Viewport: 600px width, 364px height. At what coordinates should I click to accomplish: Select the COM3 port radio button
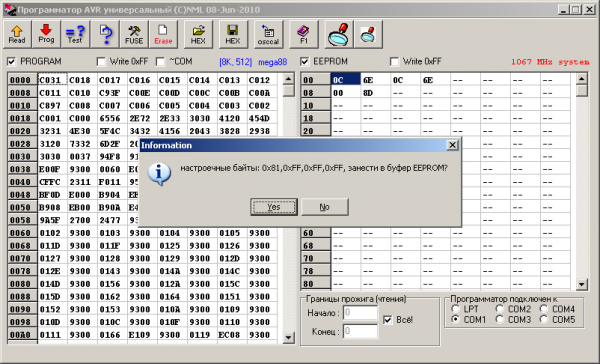coord(500,319)
